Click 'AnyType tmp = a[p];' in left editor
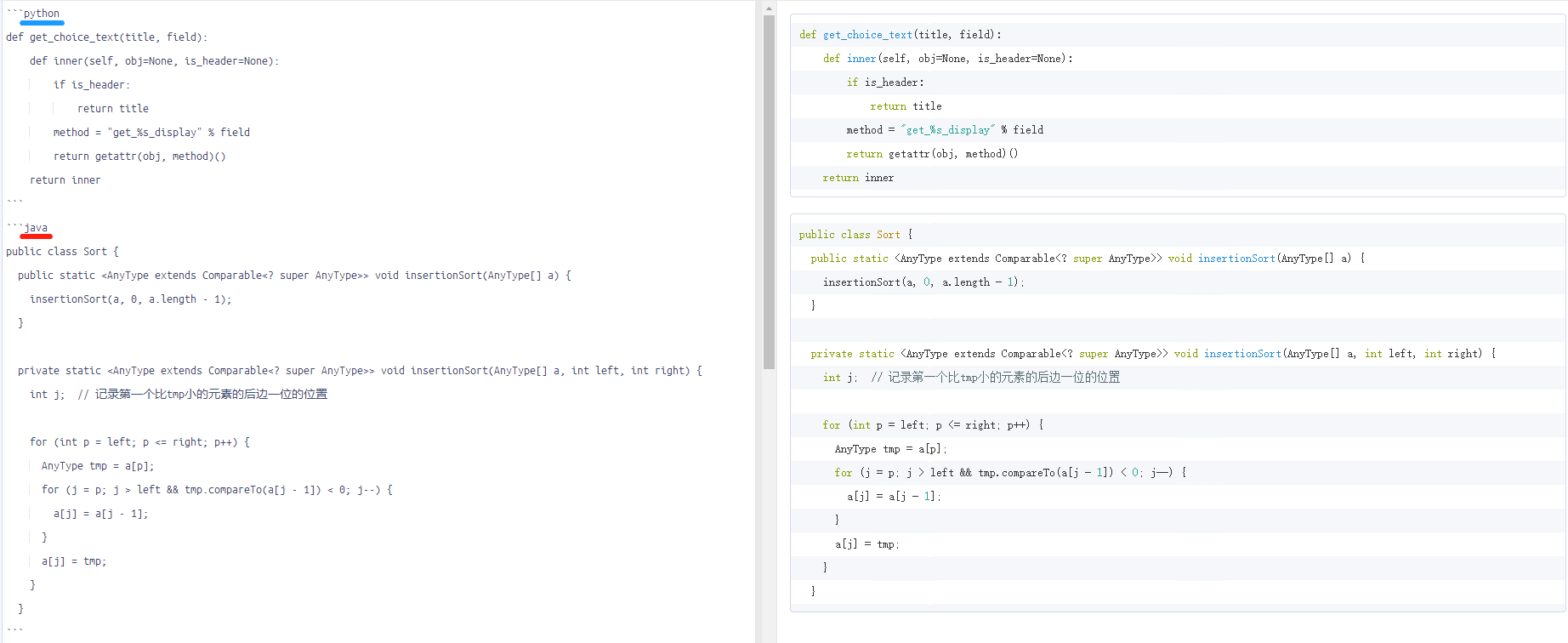1568x643 pixels. 98,466
